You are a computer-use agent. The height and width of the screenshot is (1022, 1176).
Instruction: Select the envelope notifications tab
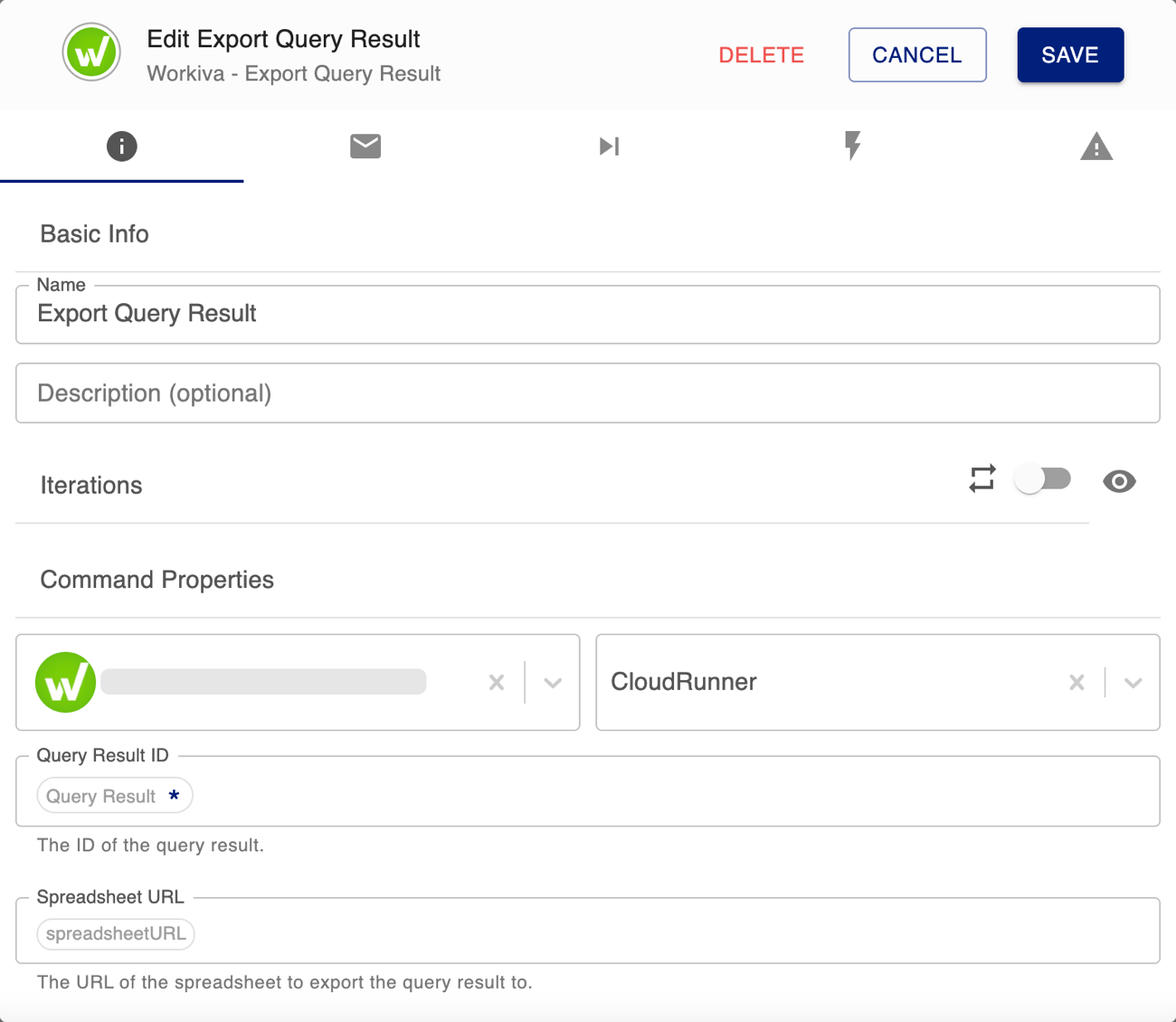tap(365, 146)
